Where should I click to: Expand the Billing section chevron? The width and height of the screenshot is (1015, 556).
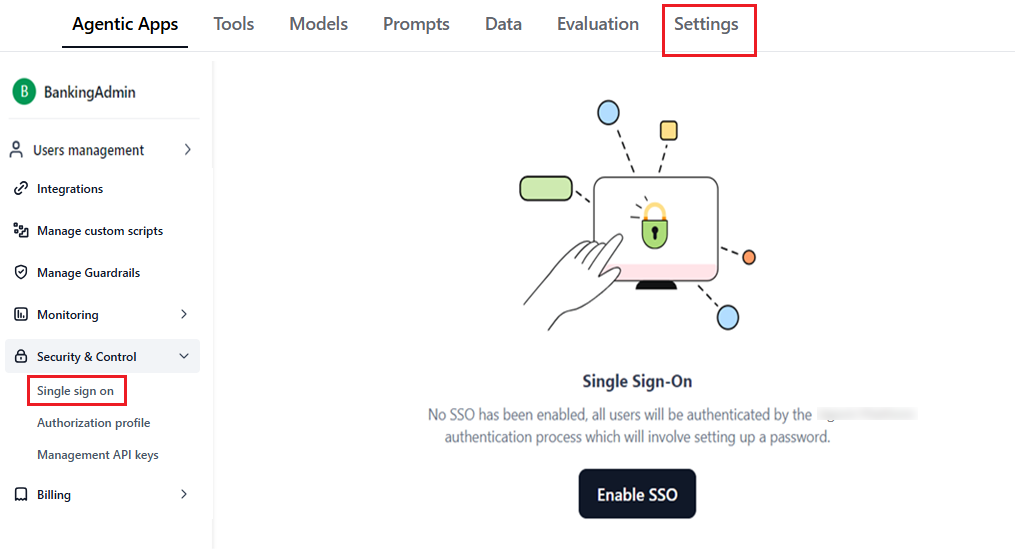click(x=184, y=495)
